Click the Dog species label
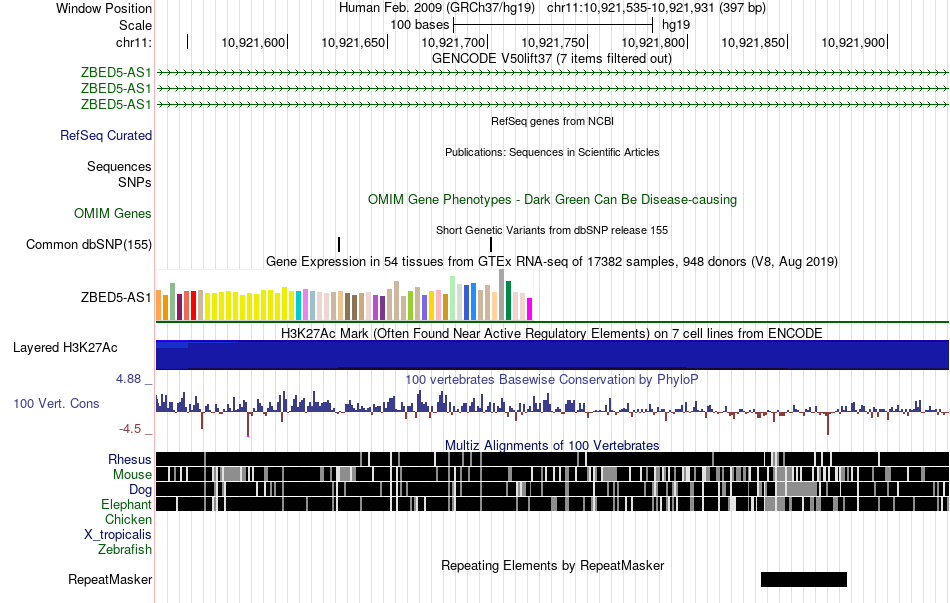 tap(140, 490)
